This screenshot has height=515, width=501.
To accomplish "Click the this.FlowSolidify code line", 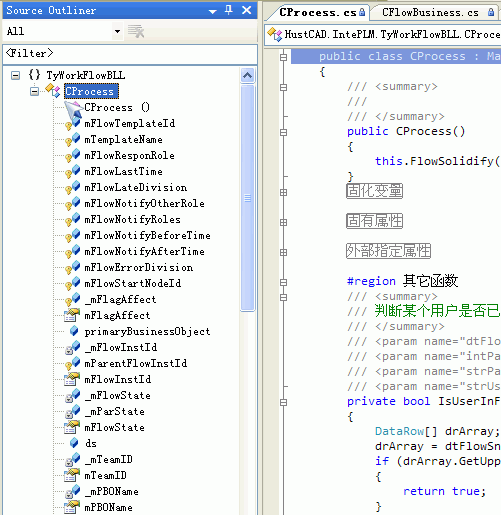I will pos(438,161).
